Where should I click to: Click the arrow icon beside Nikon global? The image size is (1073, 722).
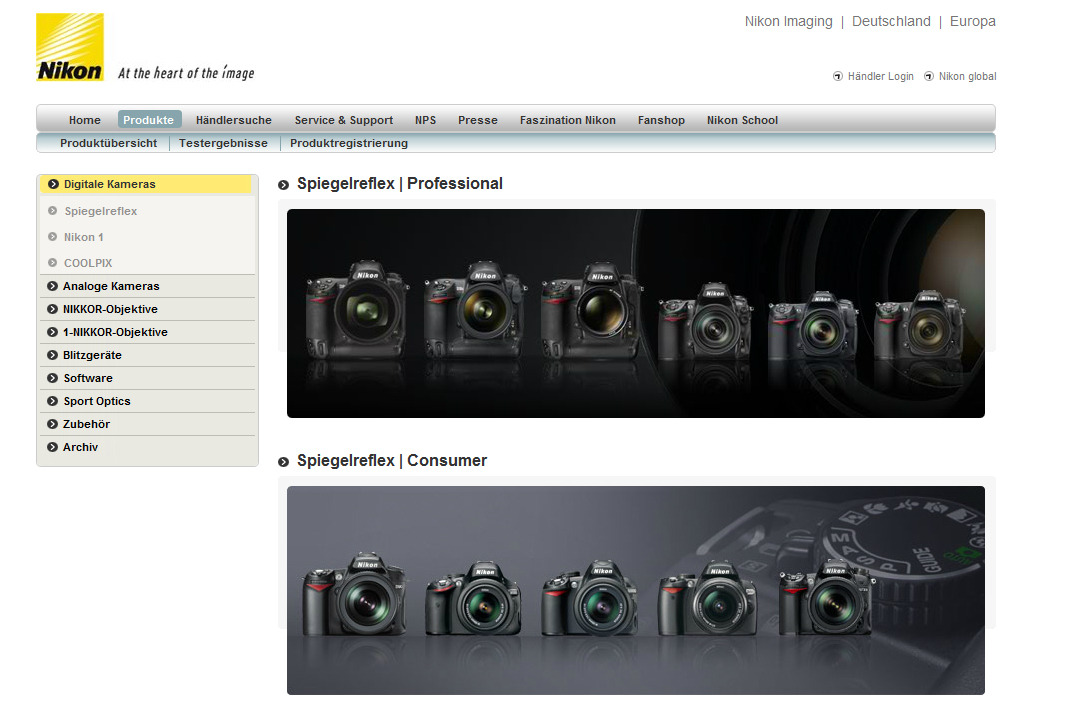tap(929, 76)
